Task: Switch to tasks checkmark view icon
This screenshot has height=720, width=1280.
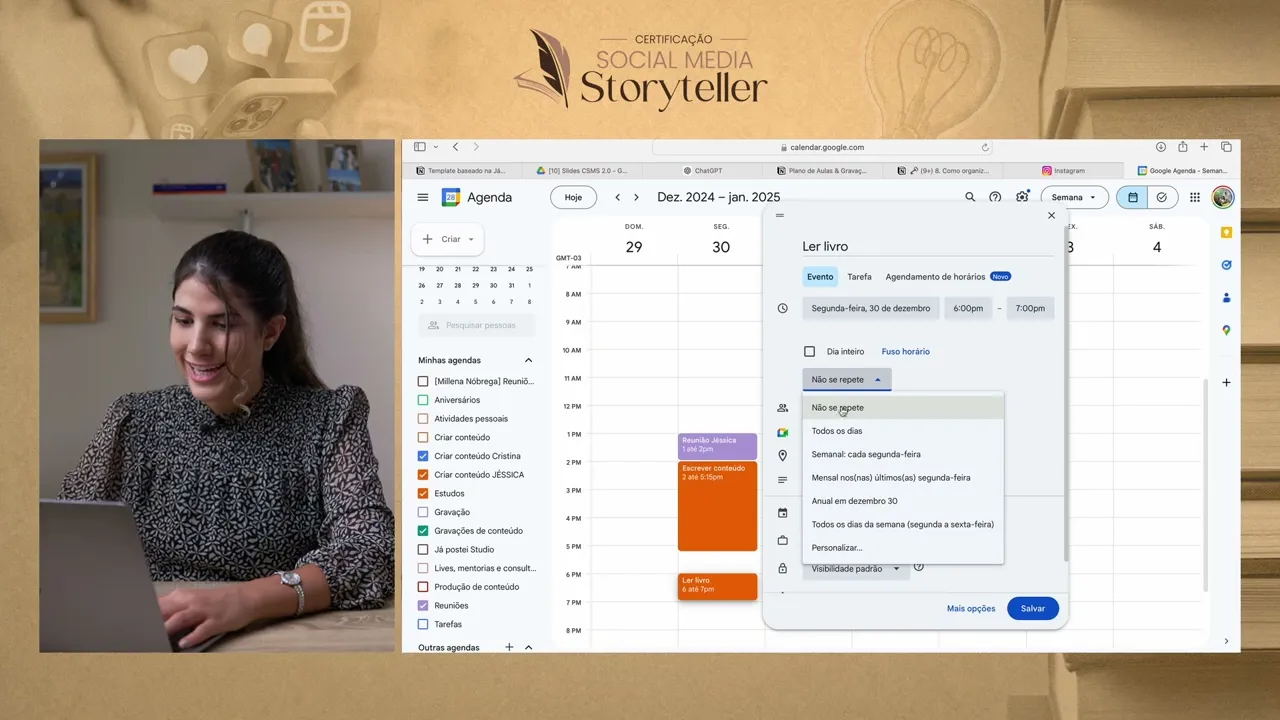Action: click(x=1163, y=197)
